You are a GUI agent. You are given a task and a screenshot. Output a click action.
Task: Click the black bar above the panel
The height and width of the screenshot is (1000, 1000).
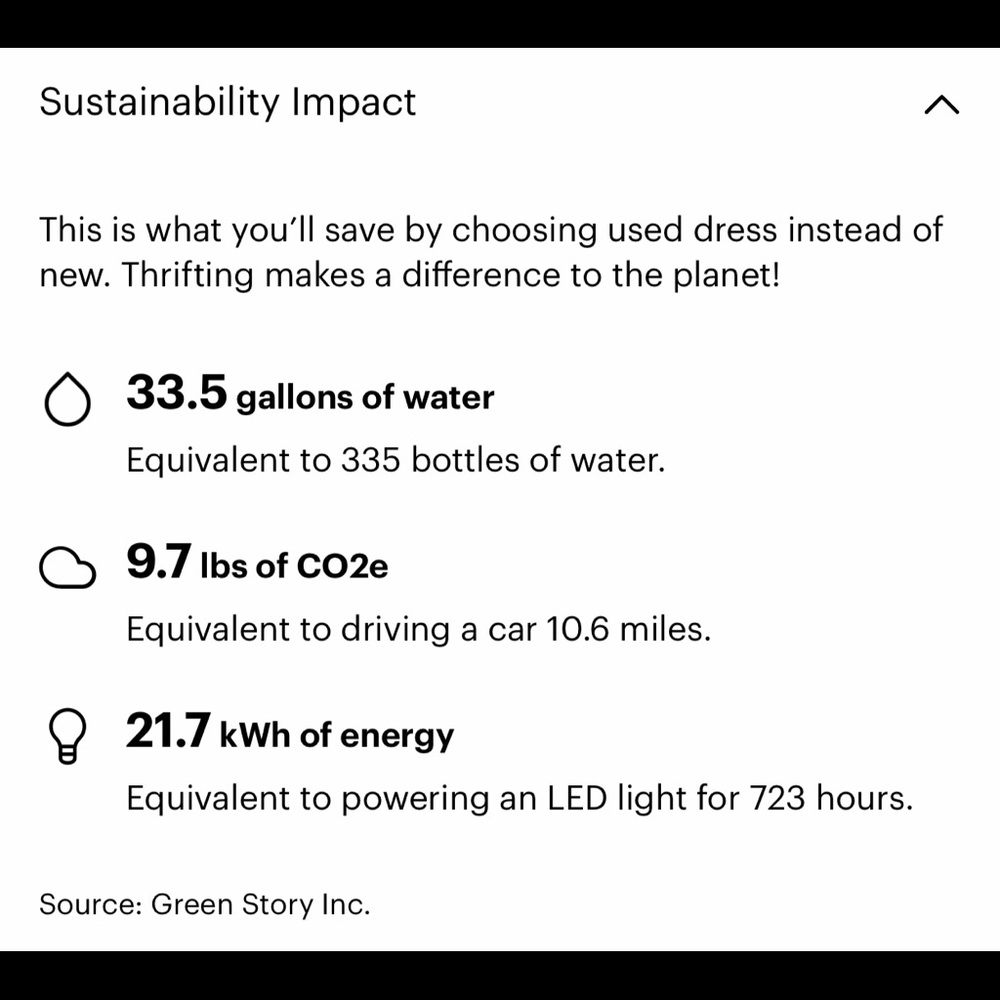500,23
